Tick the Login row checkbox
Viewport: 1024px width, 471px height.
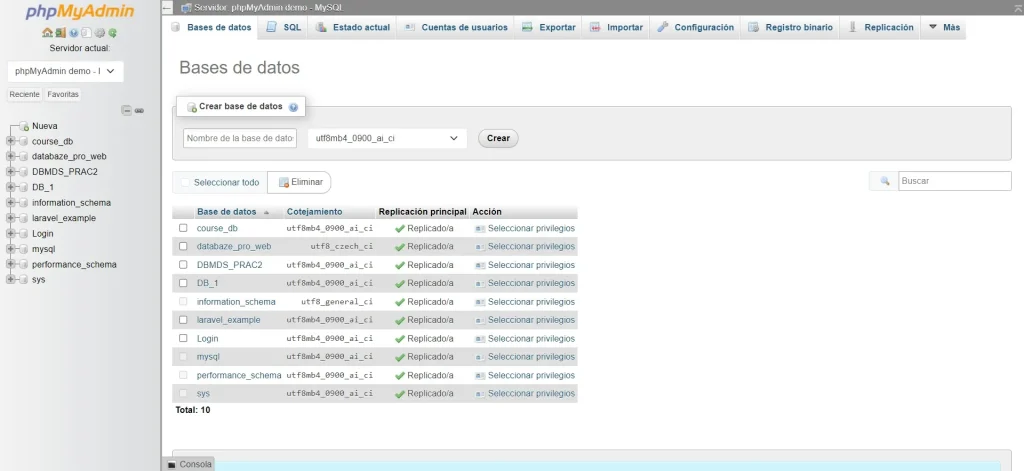coord(183,338)
